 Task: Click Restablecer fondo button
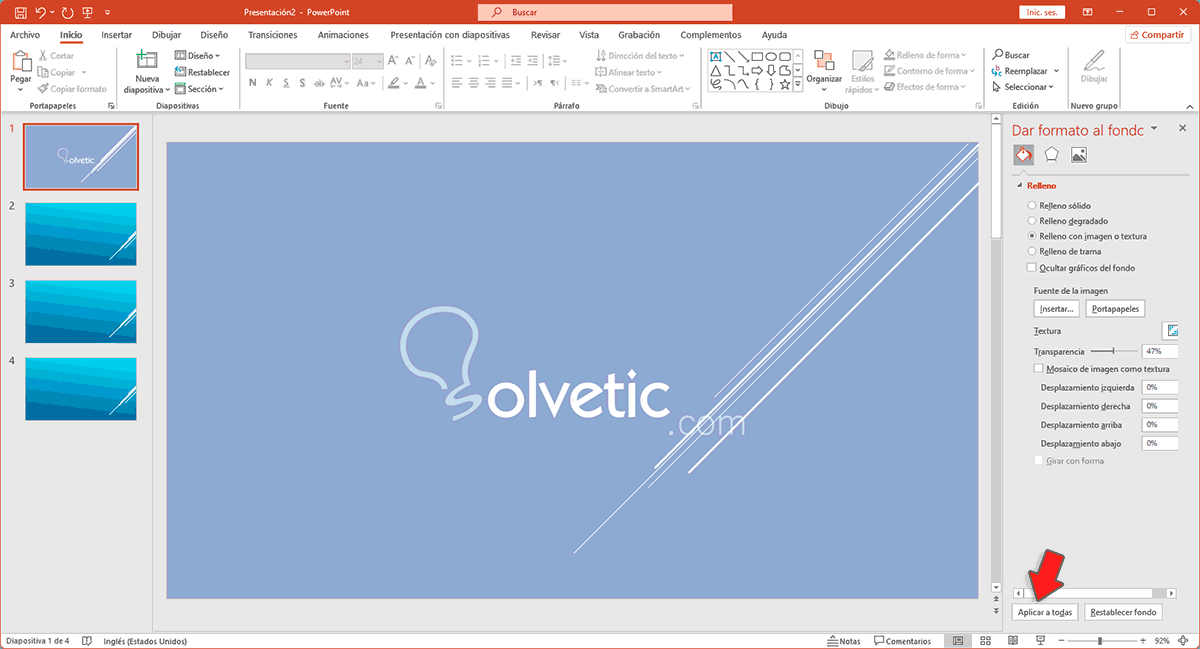pyautogui.click(x=1123, y=612)
